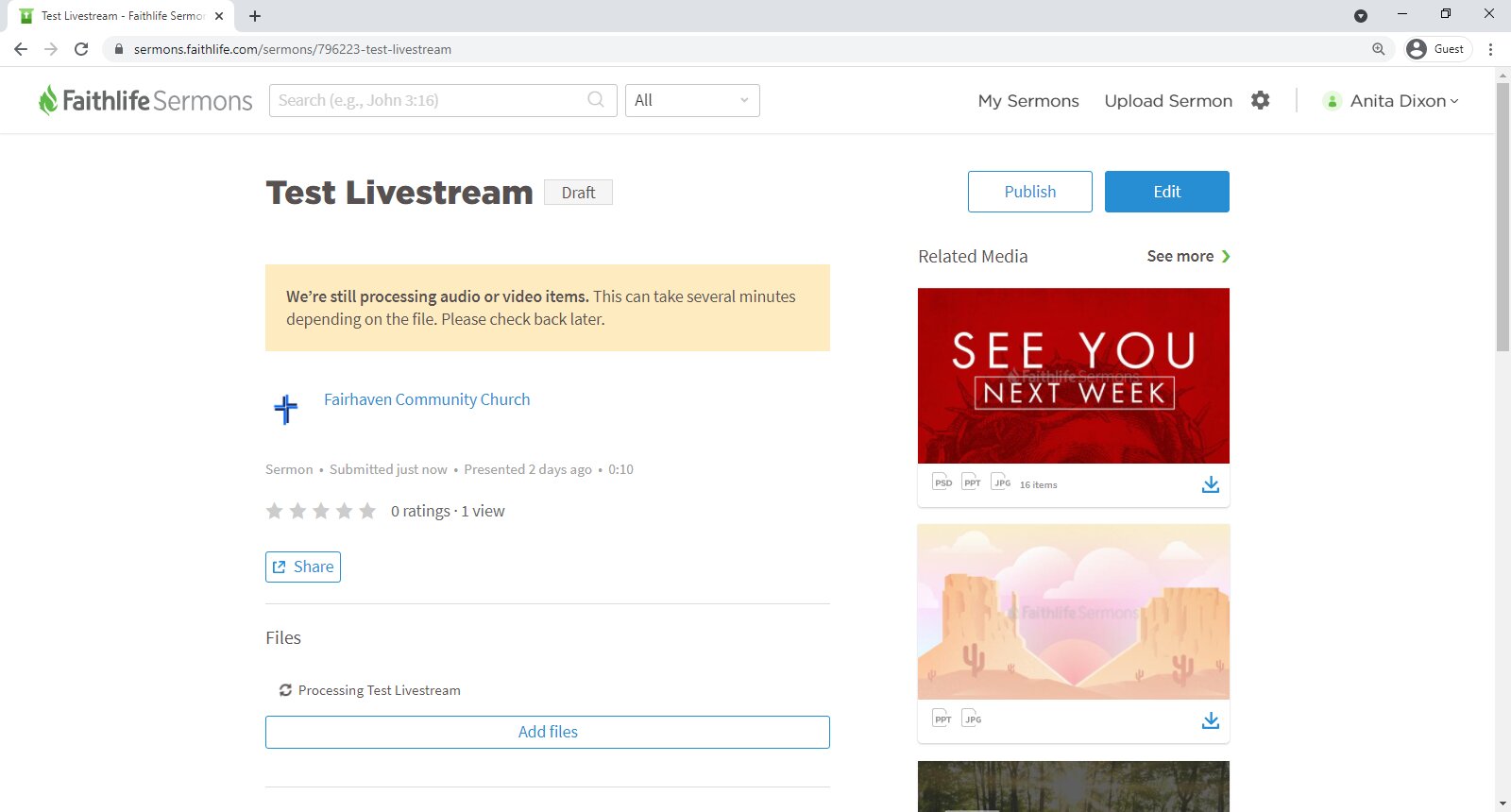The height and width of the screenshot is (812, 1511).
Task: Rate the sermon five stars
Action: tap(367, 511)
